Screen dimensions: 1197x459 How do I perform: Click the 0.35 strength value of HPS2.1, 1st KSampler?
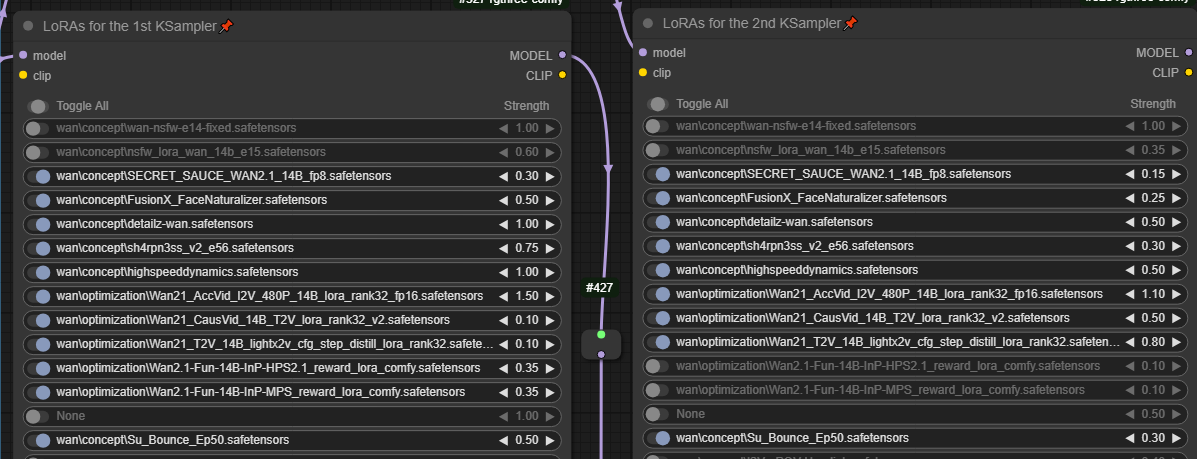(x=527, y=368)
